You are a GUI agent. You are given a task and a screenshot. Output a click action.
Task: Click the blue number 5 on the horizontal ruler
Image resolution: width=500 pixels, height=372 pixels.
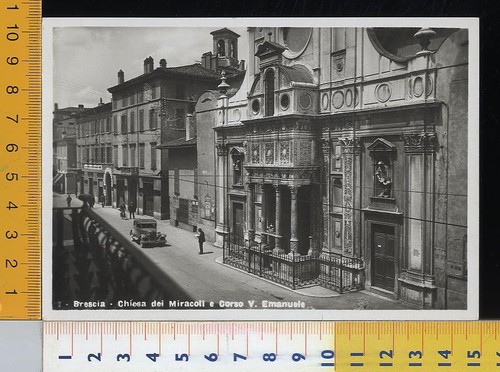182,357
